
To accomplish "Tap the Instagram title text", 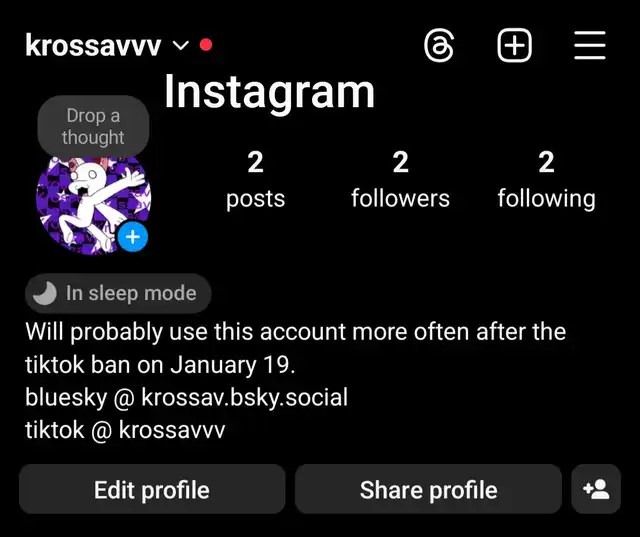I will [x=269, y=93].
